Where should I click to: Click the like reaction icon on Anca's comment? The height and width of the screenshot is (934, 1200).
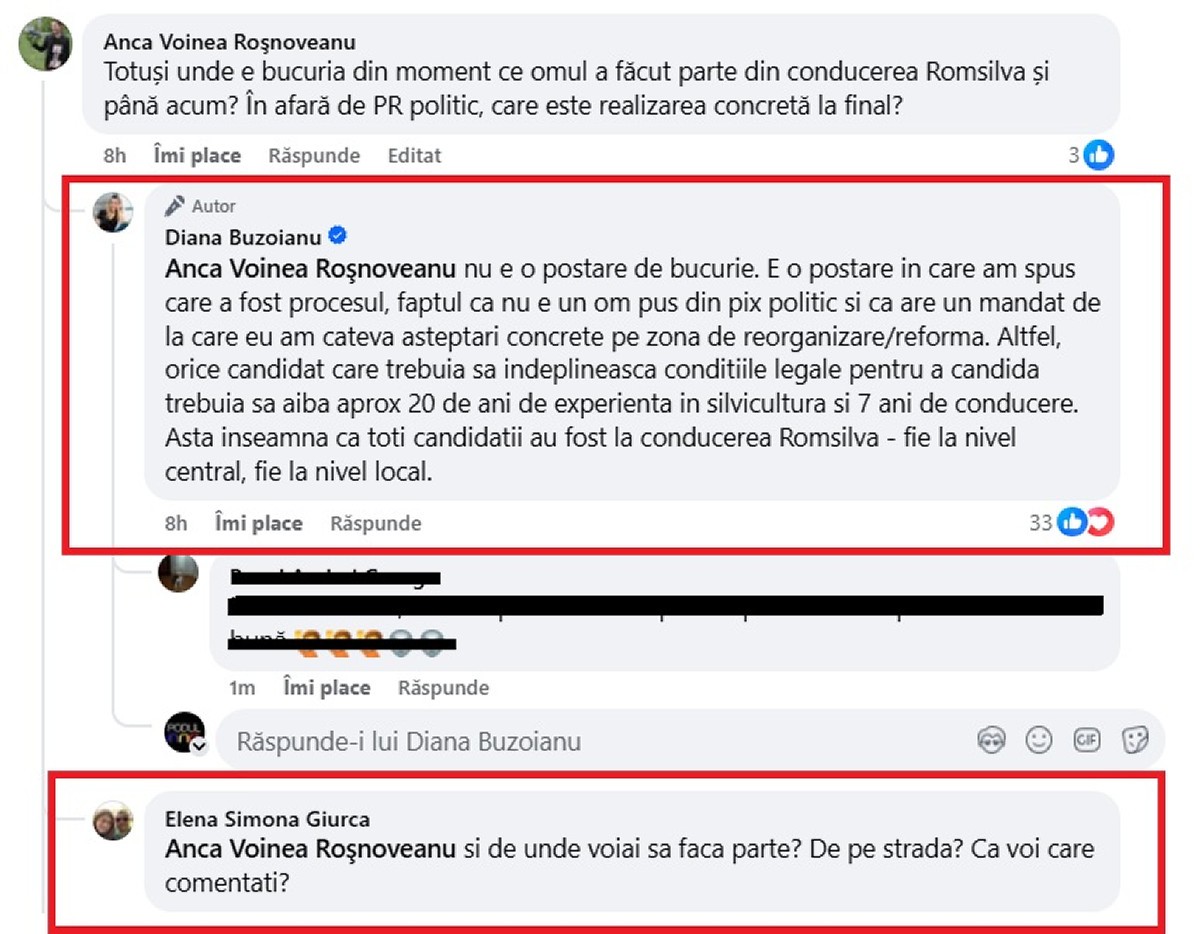[1098, 155]
